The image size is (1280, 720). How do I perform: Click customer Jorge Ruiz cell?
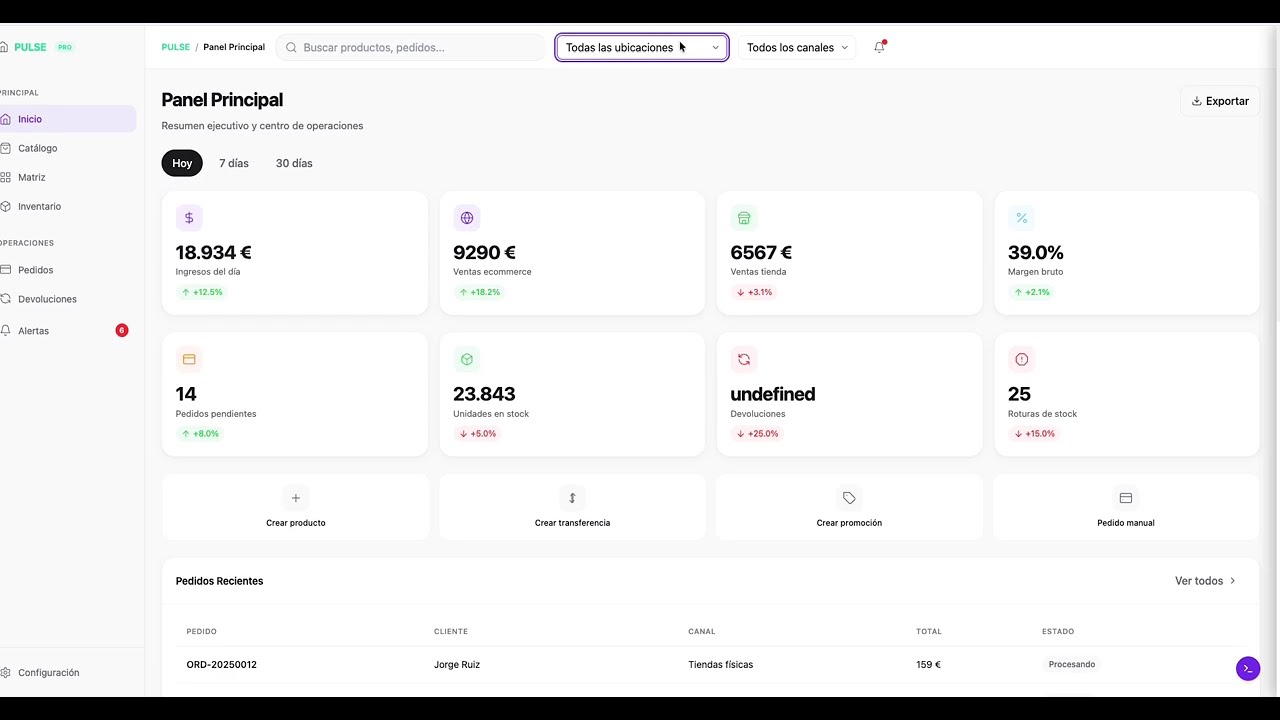pos(457,665)
